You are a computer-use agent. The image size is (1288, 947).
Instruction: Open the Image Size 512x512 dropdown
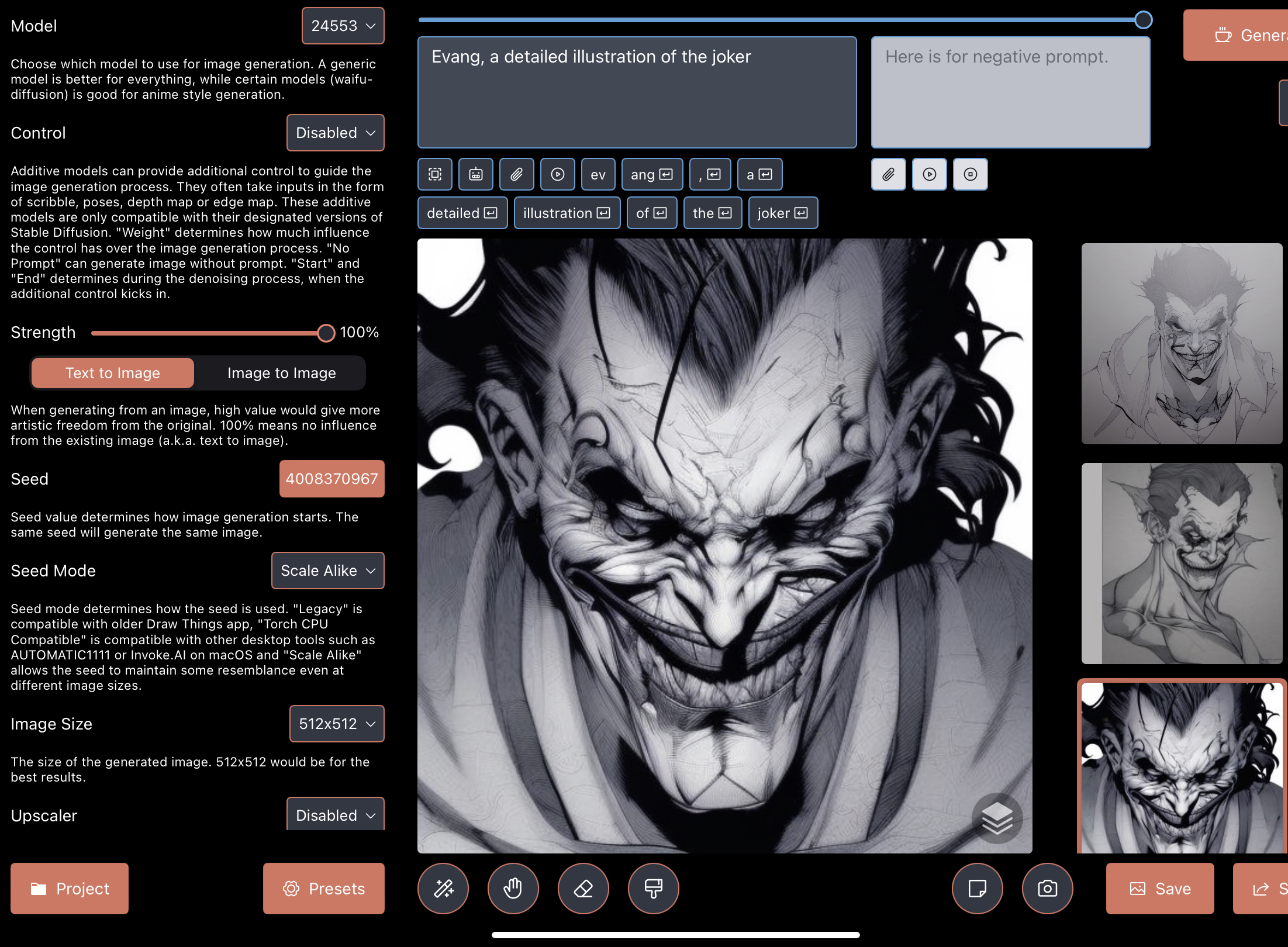tap(336, 724)
